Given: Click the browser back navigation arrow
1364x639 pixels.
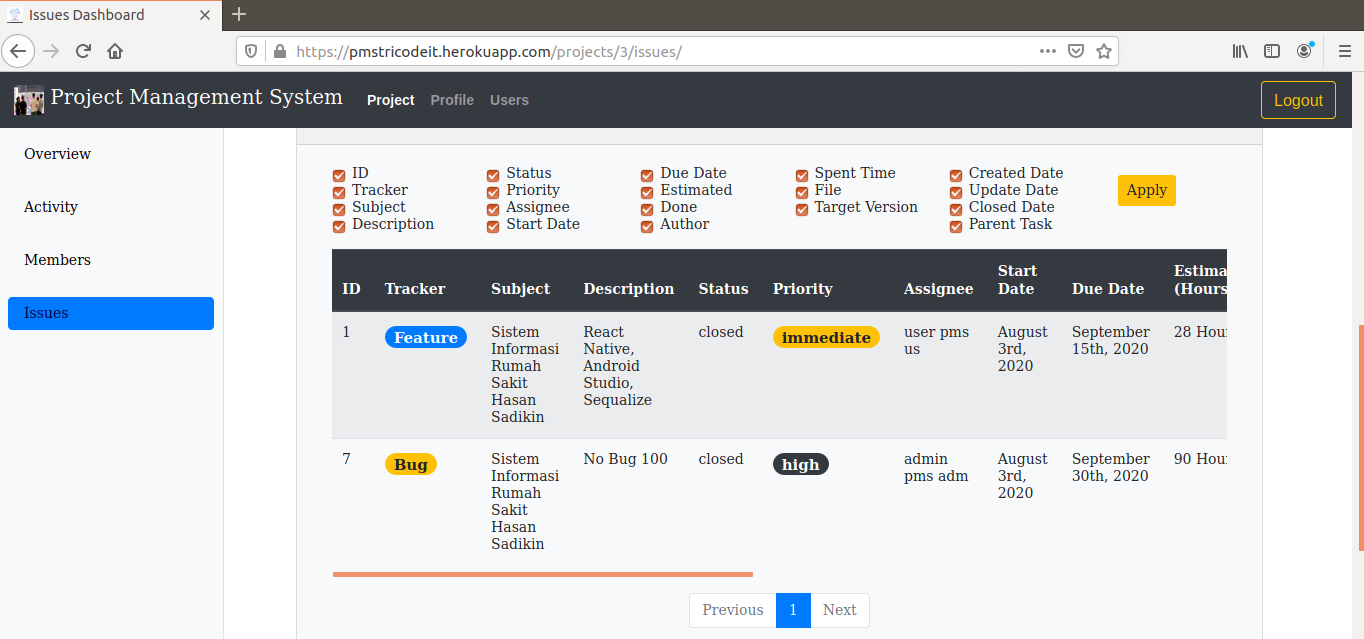Looking at the screenshot, I should tap(18, 51).
